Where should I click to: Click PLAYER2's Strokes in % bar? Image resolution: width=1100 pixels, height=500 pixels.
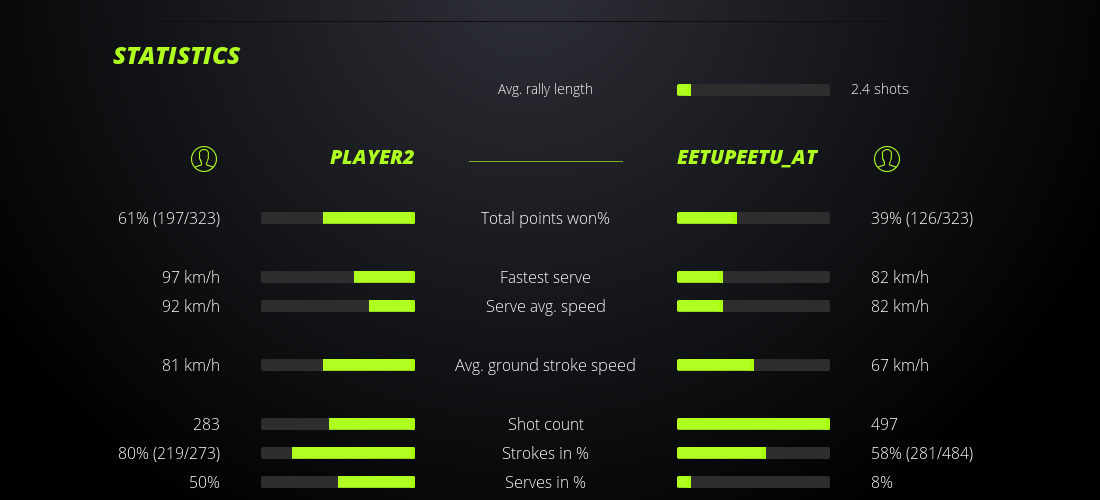[x=338, y=453]
